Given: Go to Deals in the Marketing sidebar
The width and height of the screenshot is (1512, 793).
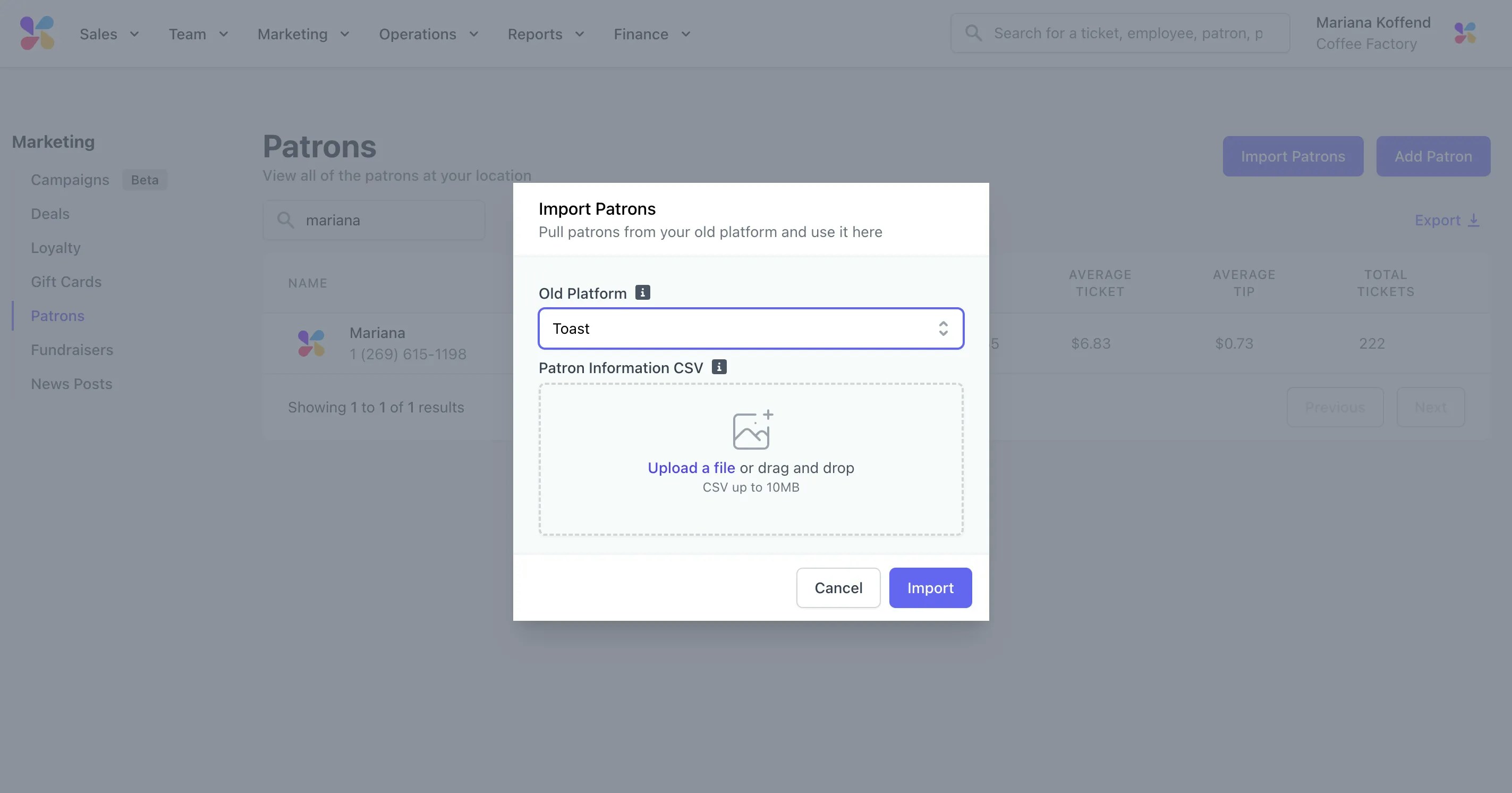Looking at the screenshot, I should pyautogui.click(x=50, y=214).
